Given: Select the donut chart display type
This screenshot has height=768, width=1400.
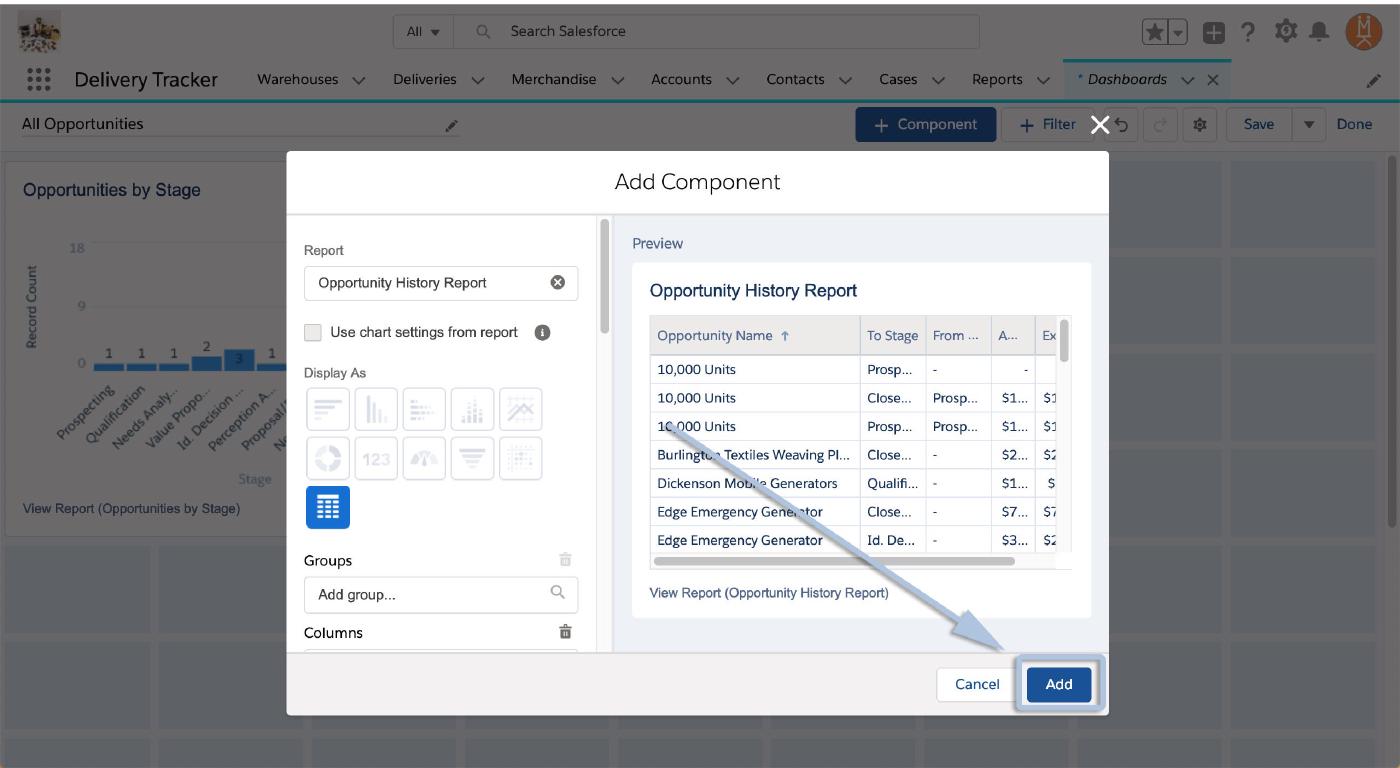Looking at the screenshot, I should (x=328, y=458).
